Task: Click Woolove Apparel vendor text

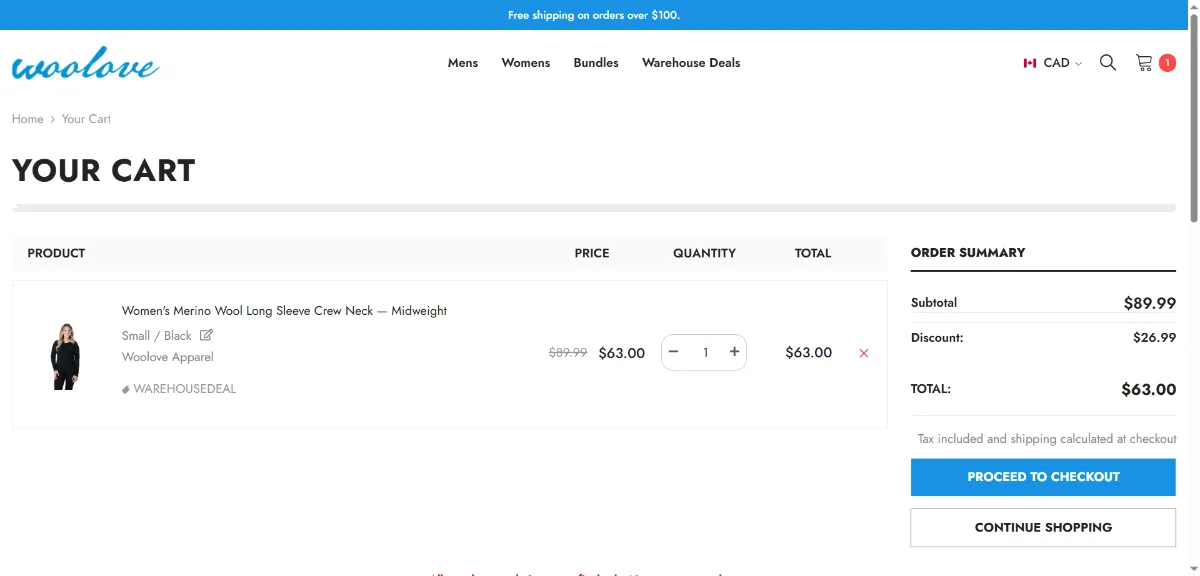Action: tap(168, 357)
